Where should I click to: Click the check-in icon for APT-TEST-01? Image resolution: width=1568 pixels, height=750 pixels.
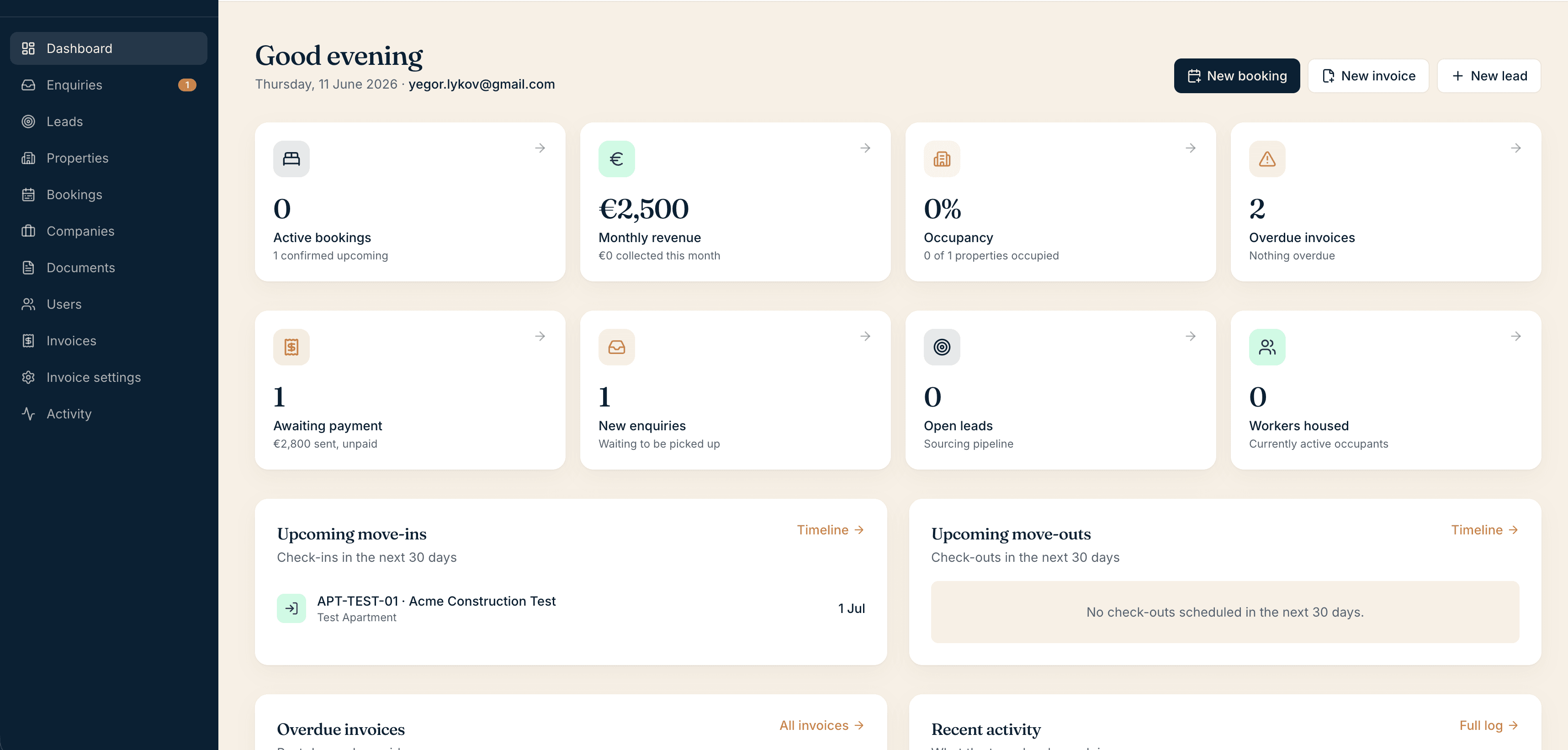tap(291, 608)
